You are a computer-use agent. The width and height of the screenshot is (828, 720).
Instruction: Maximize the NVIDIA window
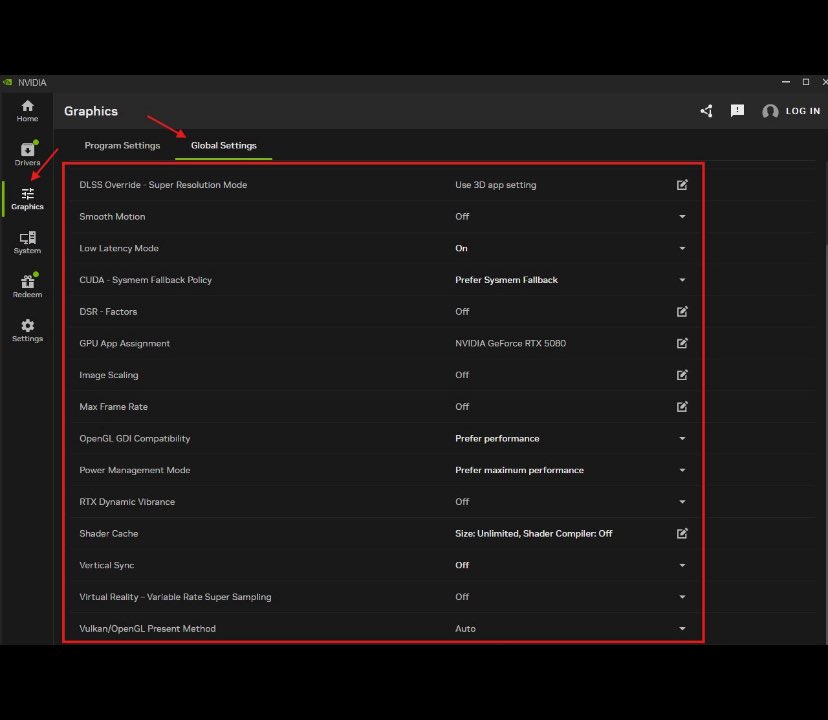(805, 82)
